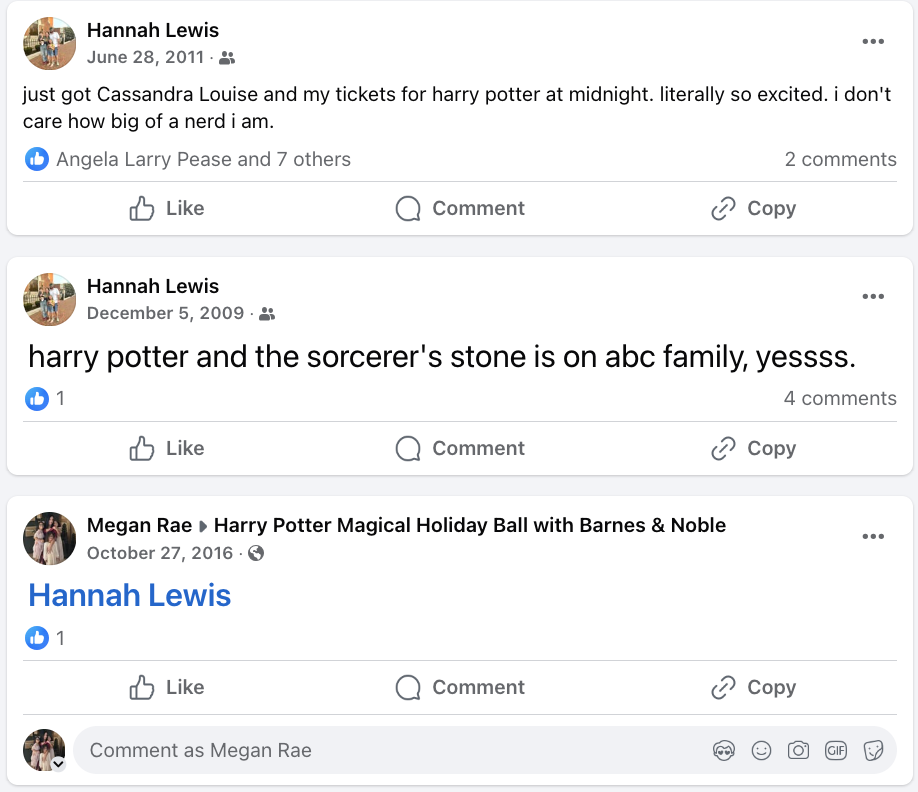The width and height of the screenshot is (918, 792).
Task: Open three-dot menu on December 5, 2009 post
Action: click(872, 297)
